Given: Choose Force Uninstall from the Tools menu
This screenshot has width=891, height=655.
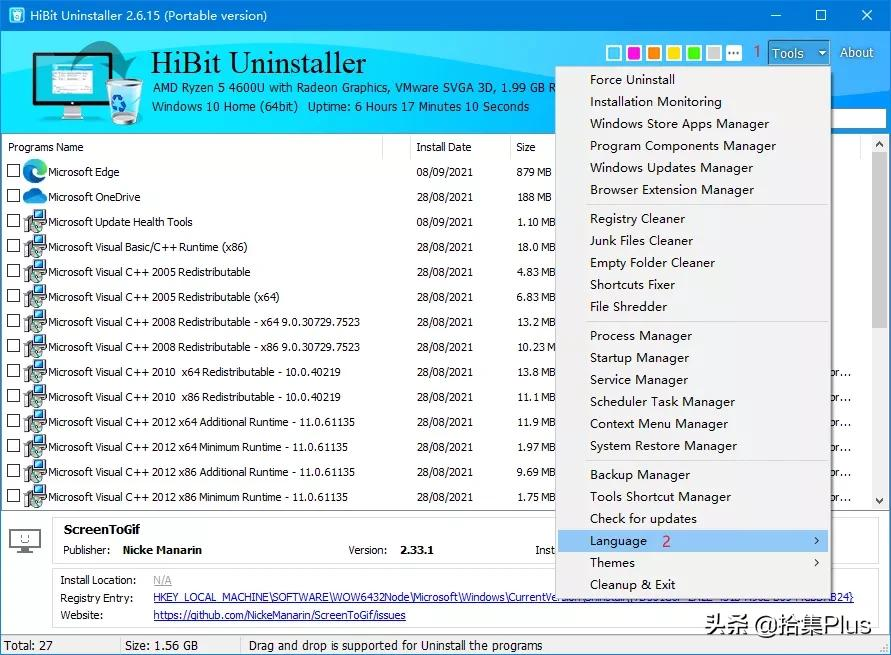Looking at the screenshot, I should click(x=693, y=80).
